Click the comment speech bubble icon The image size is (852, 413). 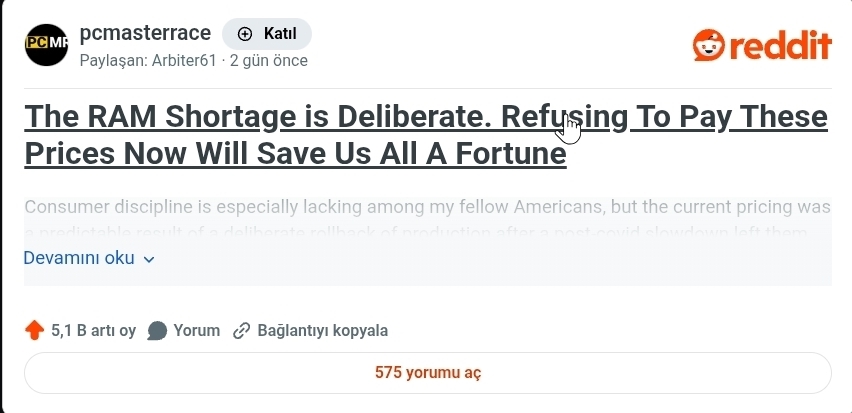[157, 331]
